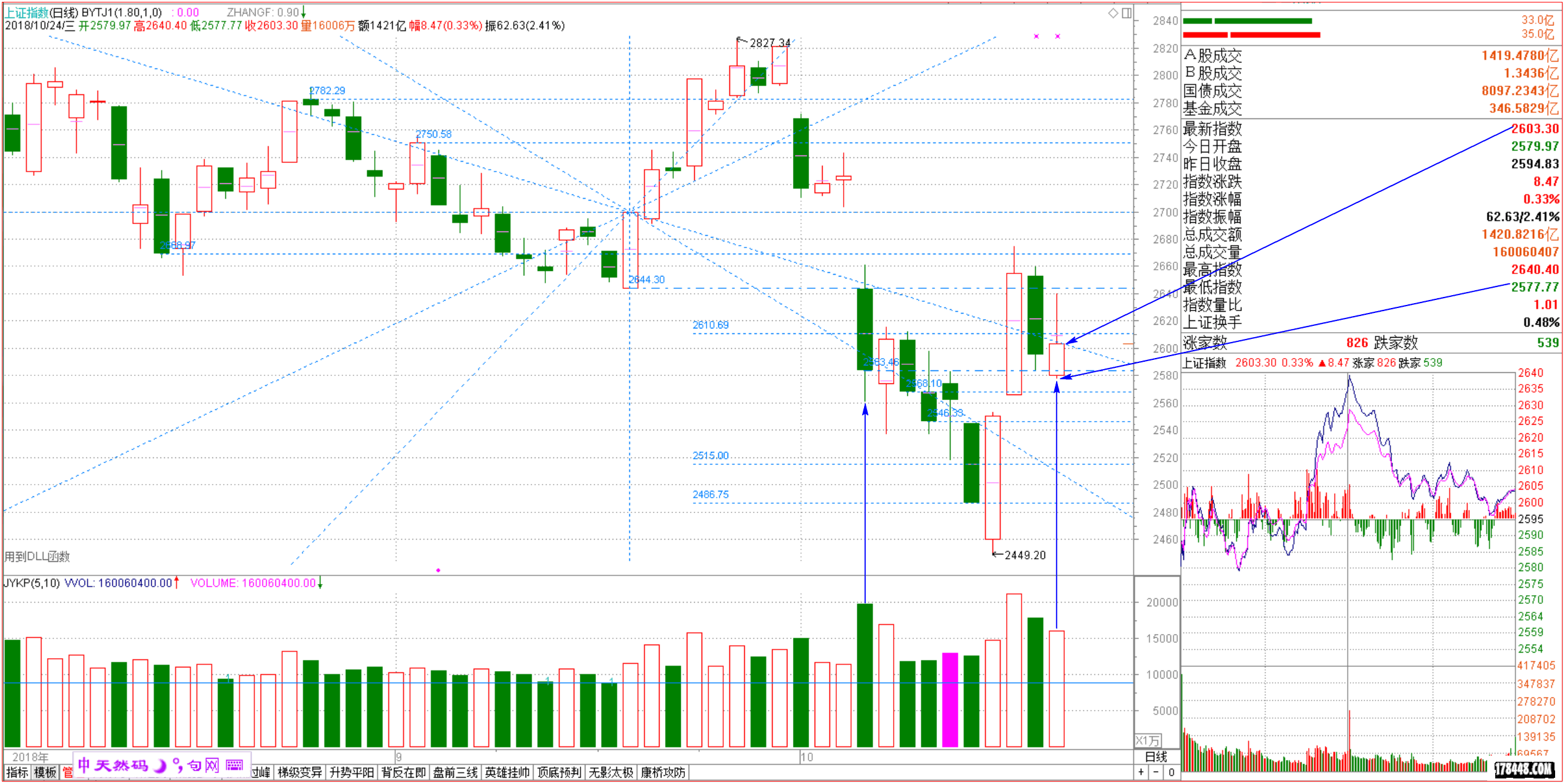The height and width of the screenshot is (784, 1565).
Task: Toggle the side panel split icon
Action: click(1127, 12)
